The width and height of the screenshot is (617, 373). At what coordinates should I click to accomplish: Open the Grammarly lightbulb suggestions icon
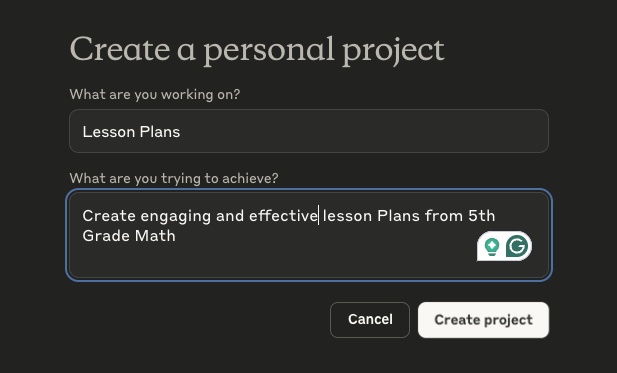pyautogui.click(x=491, y=247)
